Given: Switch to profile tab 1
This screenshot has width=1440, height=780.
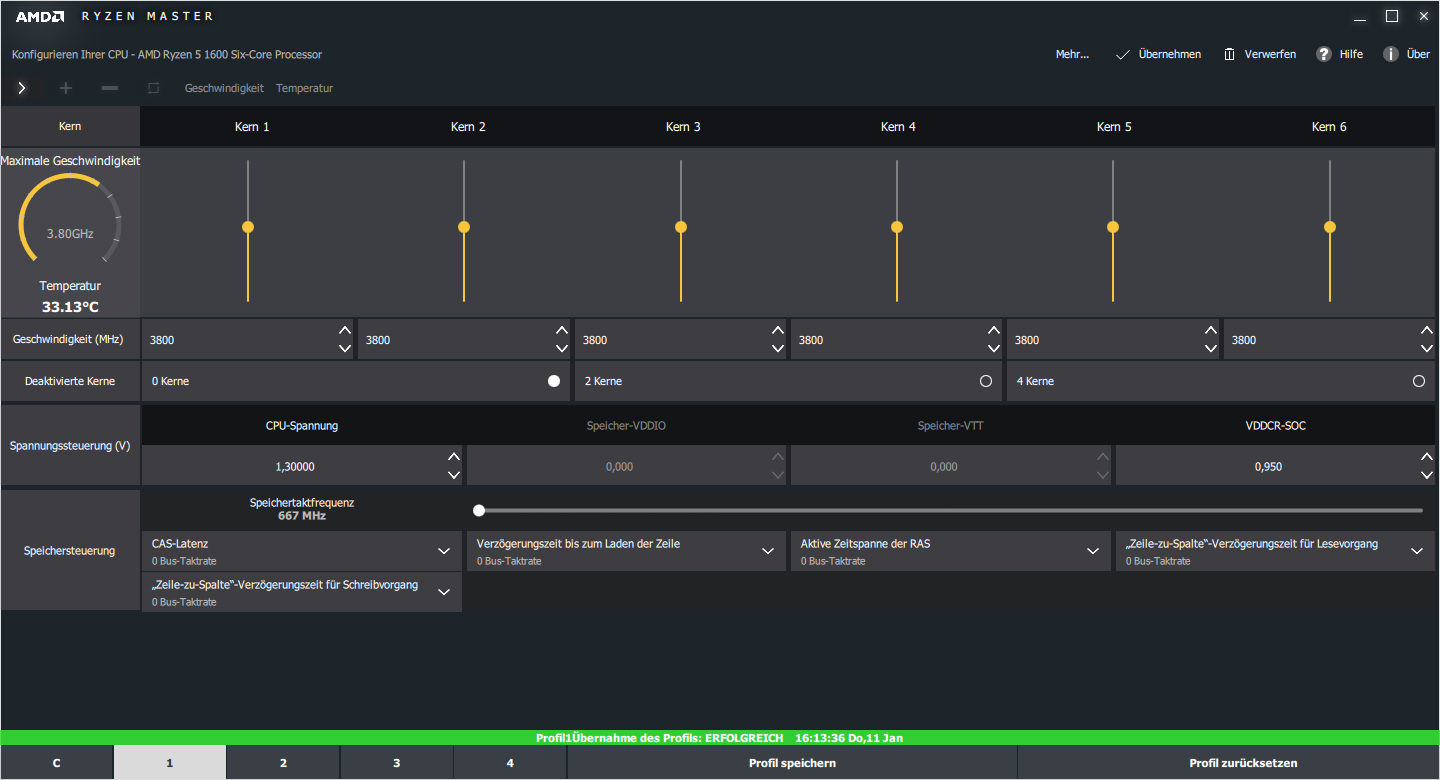Looking at the screenshot, I should 170,763.
